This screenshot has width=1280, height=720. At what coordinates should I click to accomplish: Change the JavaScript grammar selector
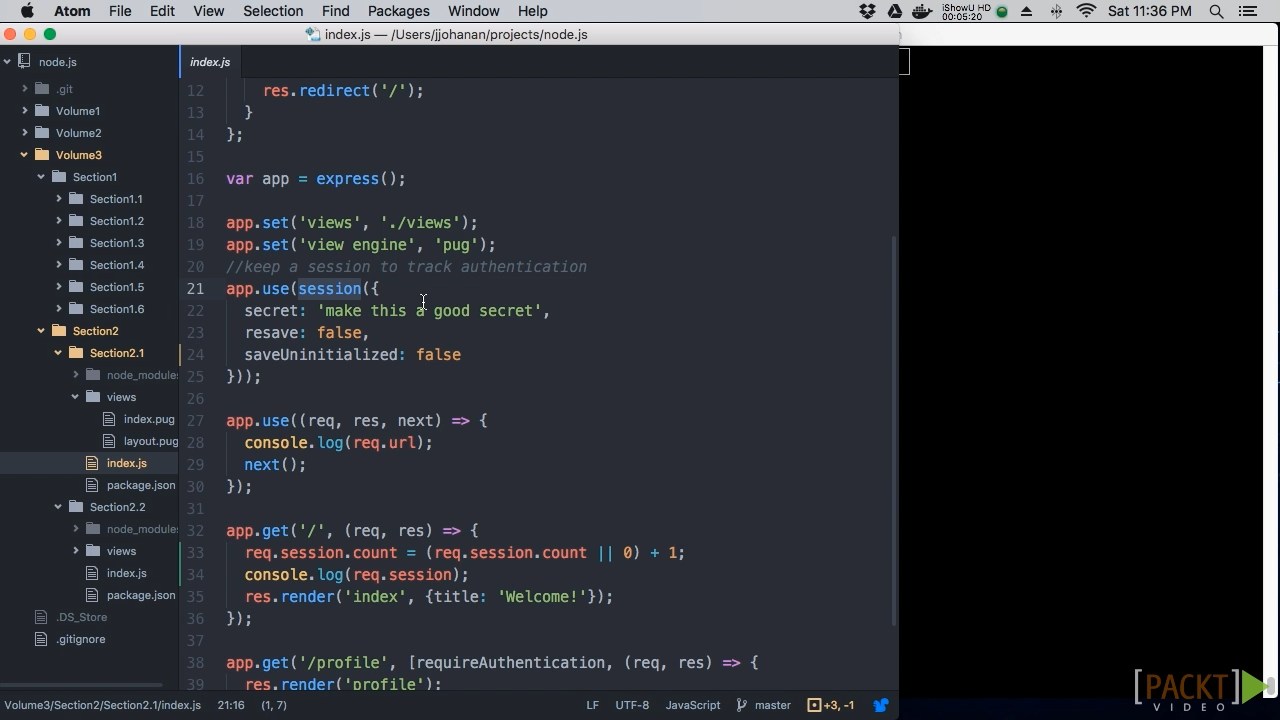click(693, 705)
